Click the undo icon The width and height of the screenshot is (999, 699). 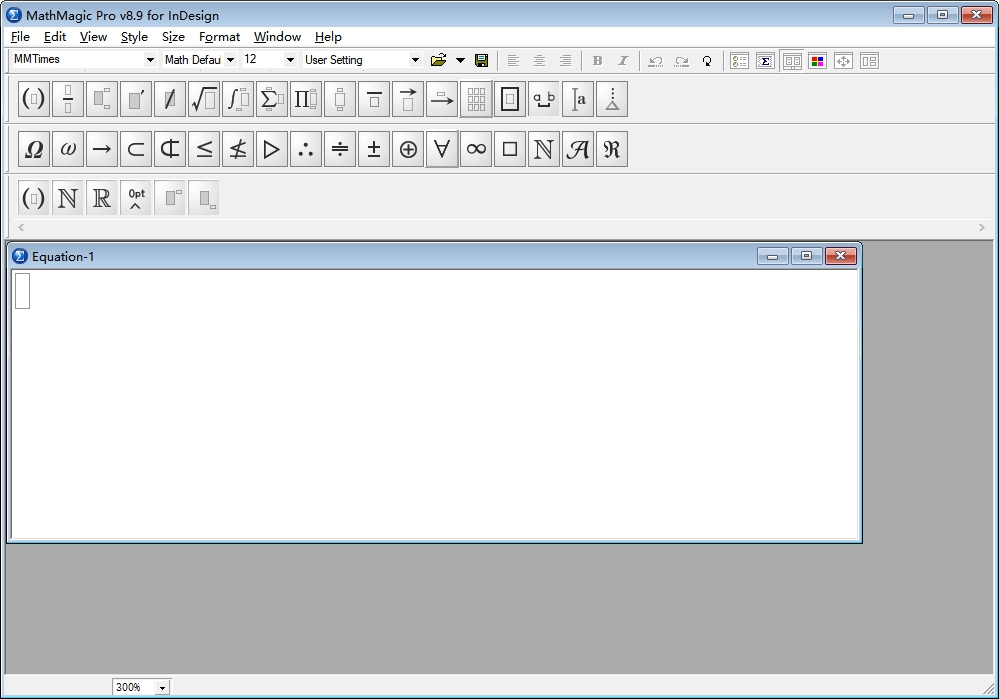click(x=655, y=61)
